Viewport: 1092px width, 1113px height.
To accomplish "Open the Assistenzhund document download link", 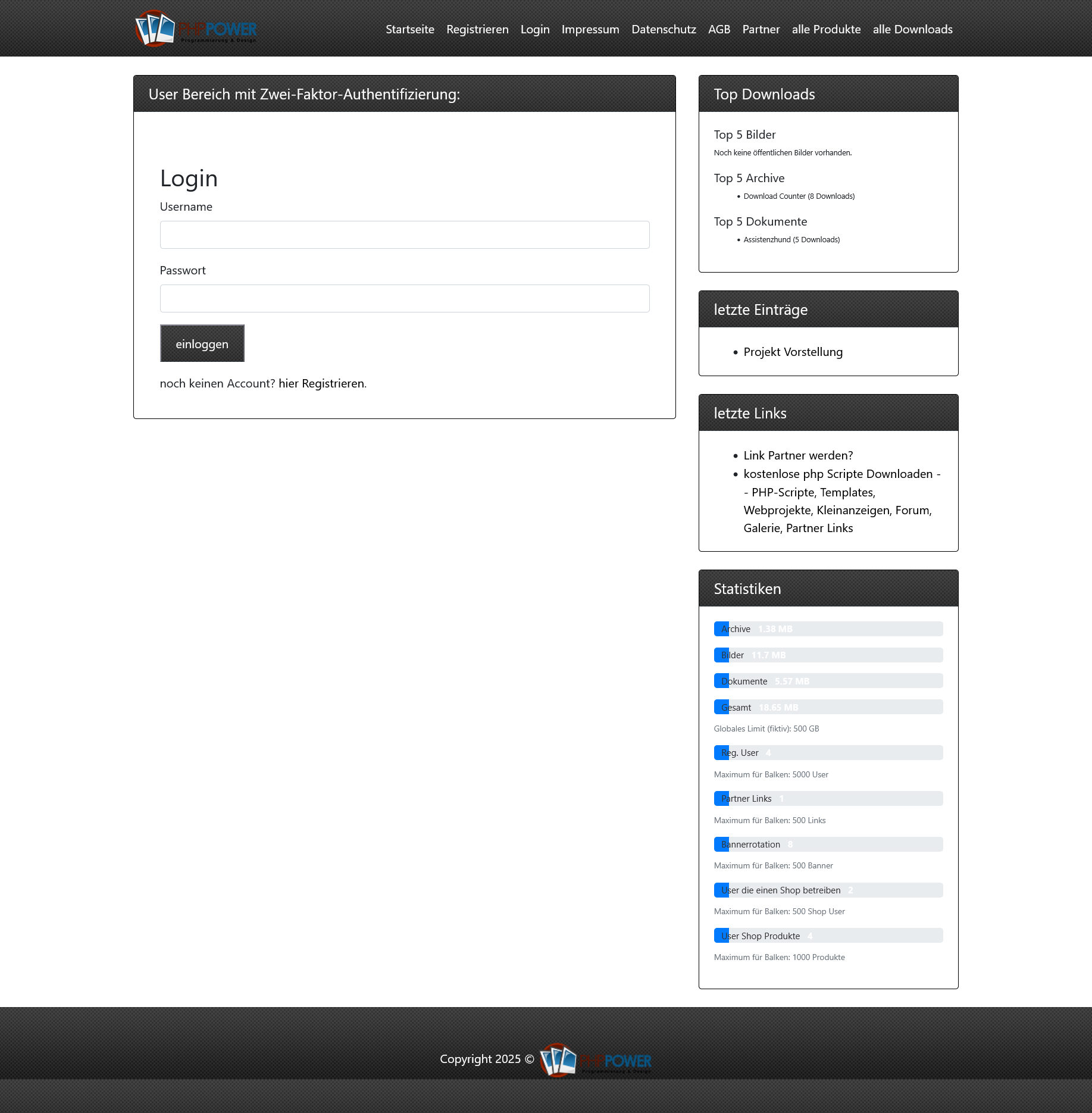I will point(791,239).
